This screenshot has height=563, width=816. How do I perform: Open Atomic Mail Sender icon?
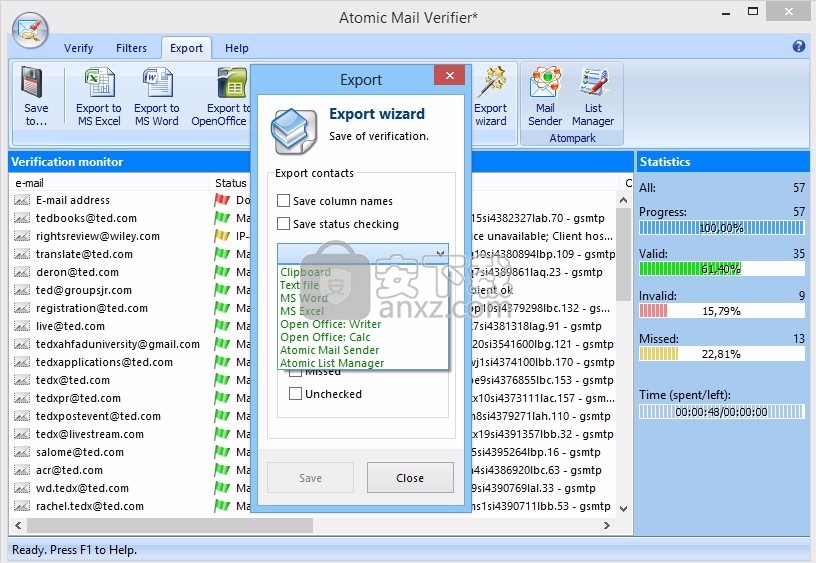[x=545, y=82]
